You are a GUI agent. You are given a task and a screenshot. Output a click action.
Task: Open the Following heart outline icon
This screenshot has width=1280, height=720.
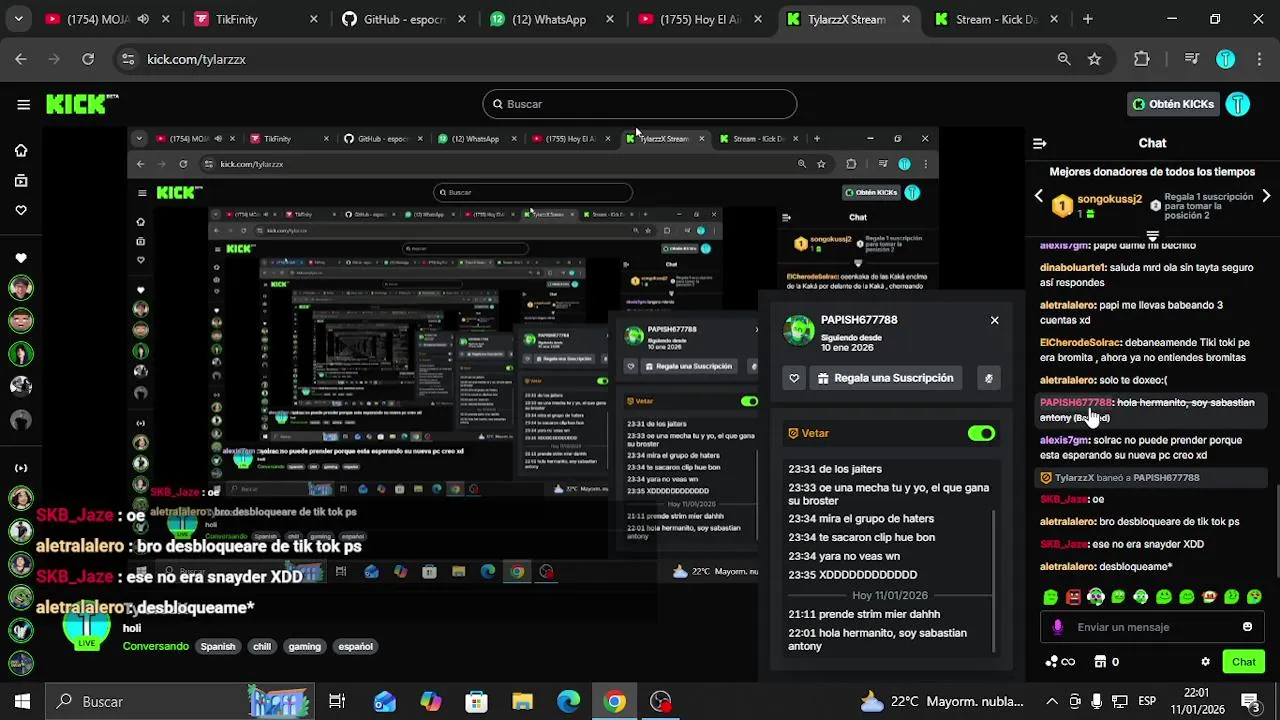click(21, 210)
